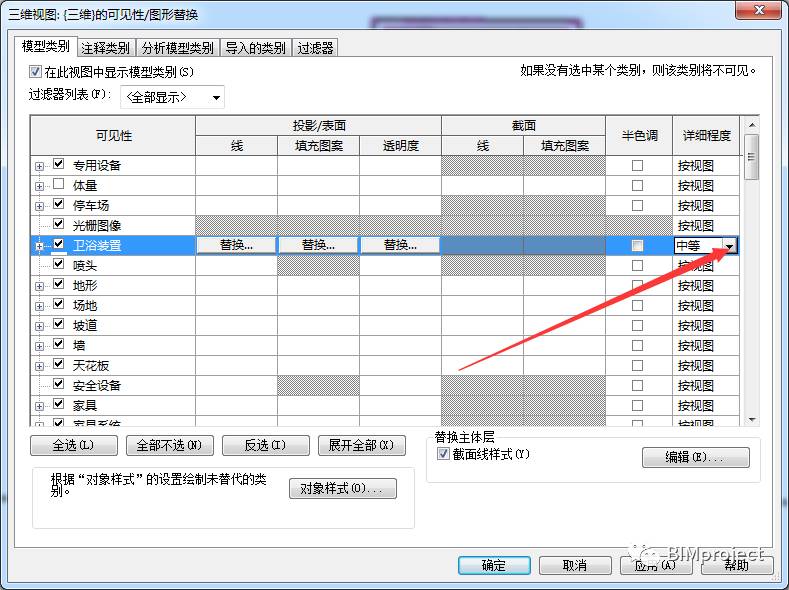
Task: Toggle visibility of 光栅图像
Action: [58, 224]
